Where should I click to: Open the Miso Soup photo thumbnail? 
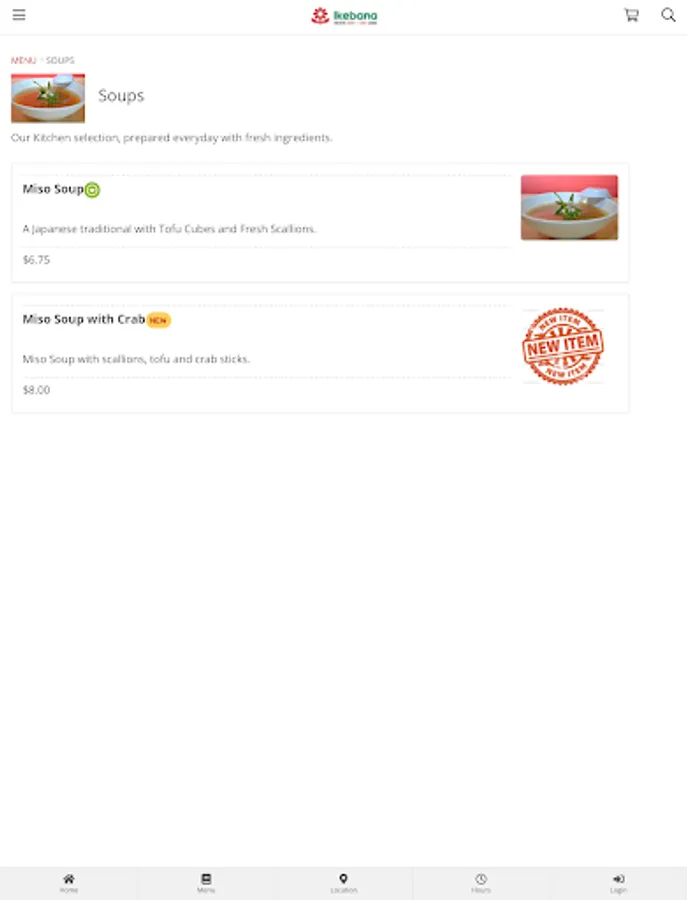569,207
